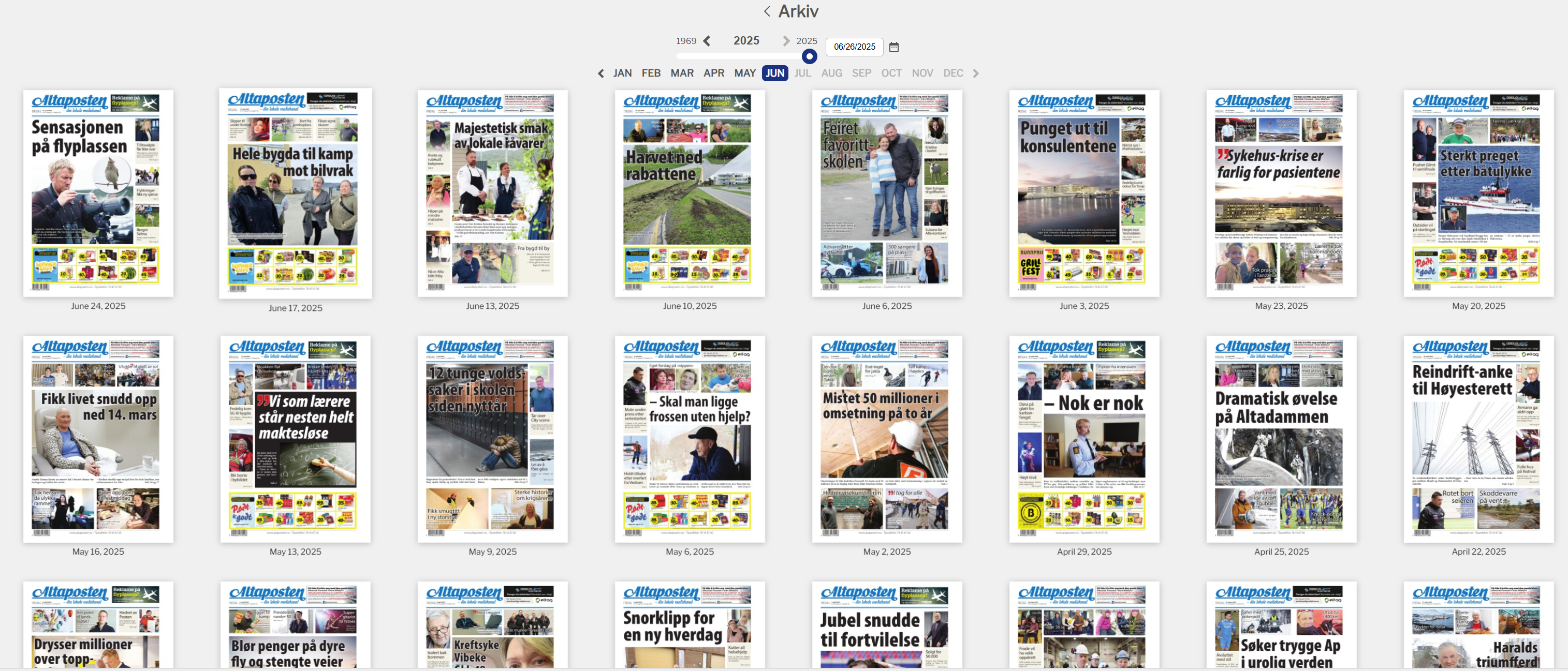Viewport: 1568px width, 671px height.
Task: Click the back arrow beside Arkiv
Action: click(x=767, y=11)
